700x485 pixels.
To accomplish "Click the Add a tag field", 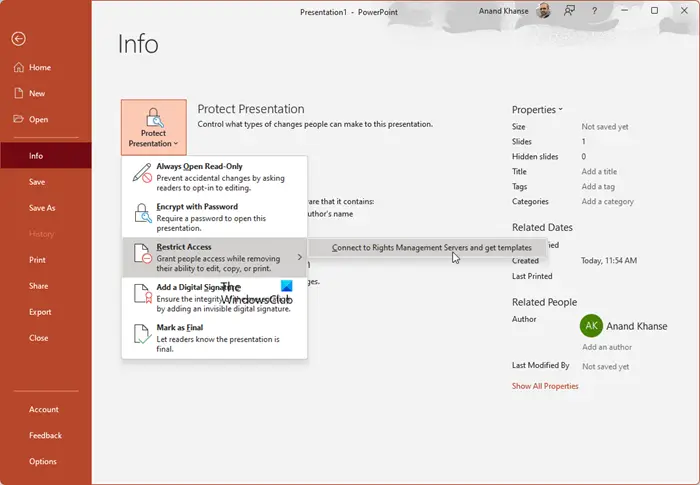I will click(x=598, y=187).
